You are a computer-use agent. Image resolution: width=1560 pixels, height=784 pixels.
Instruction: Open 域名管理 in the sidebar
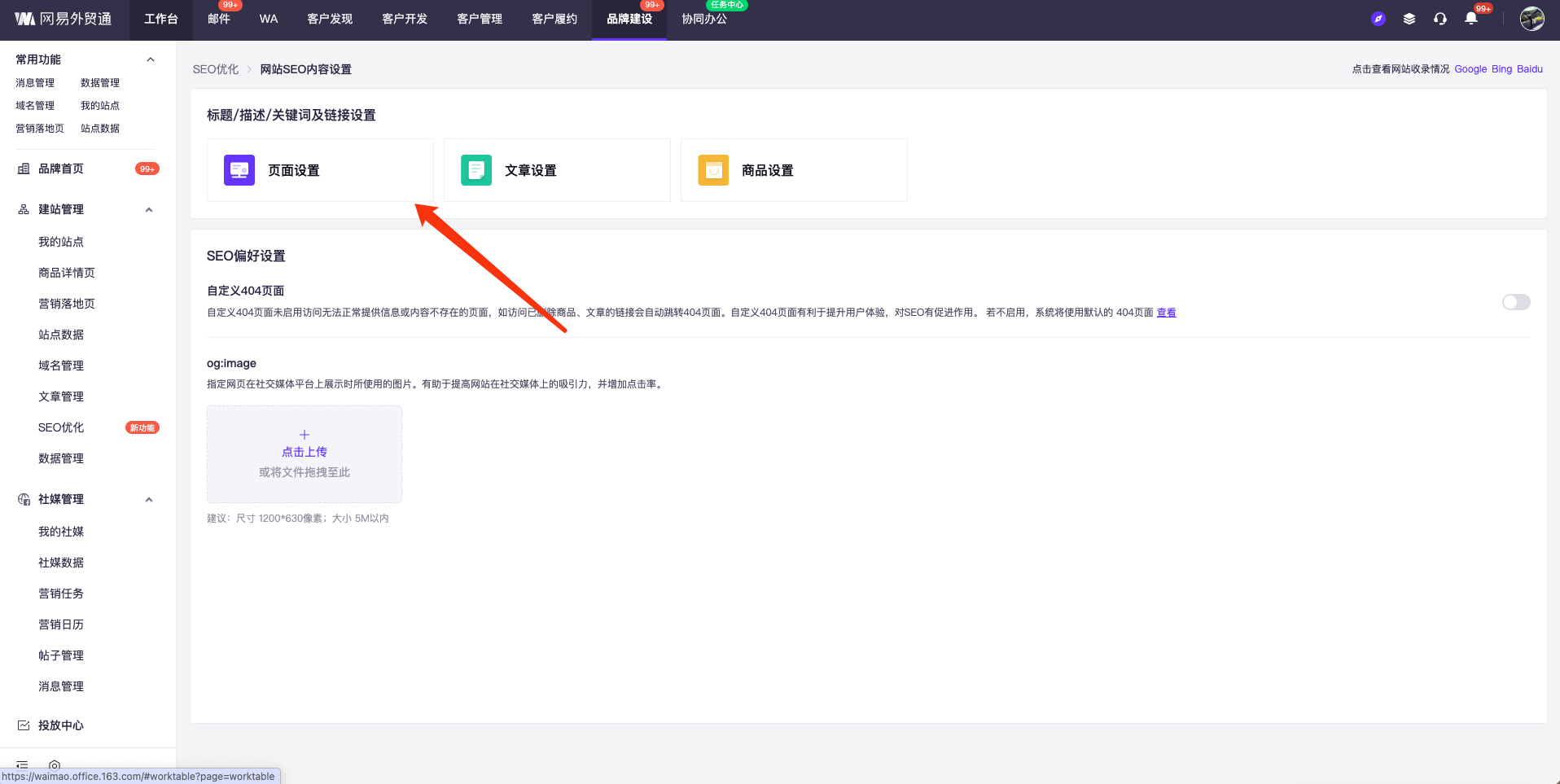pyautogui.click(x=61, y=366)
